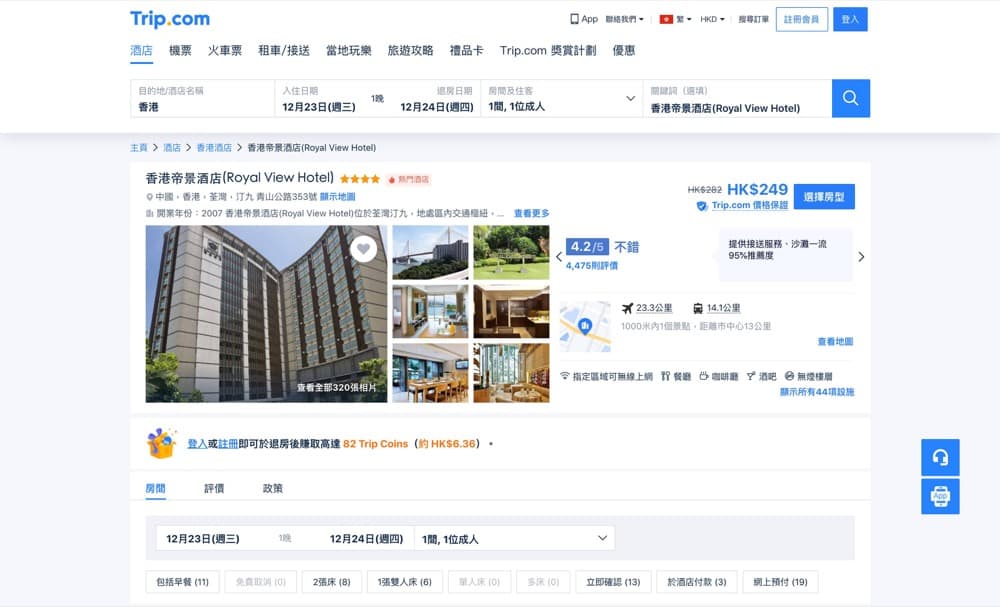Switch to the 評價 section tab
The image size is (1000, 607).
pyautogui.click(x=214, y=488)
